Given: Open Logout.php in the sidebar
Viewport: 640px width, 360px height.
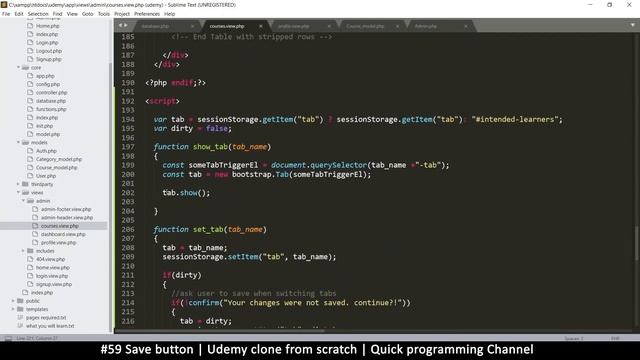Looking at the screenshot, I should click(49, 51).
